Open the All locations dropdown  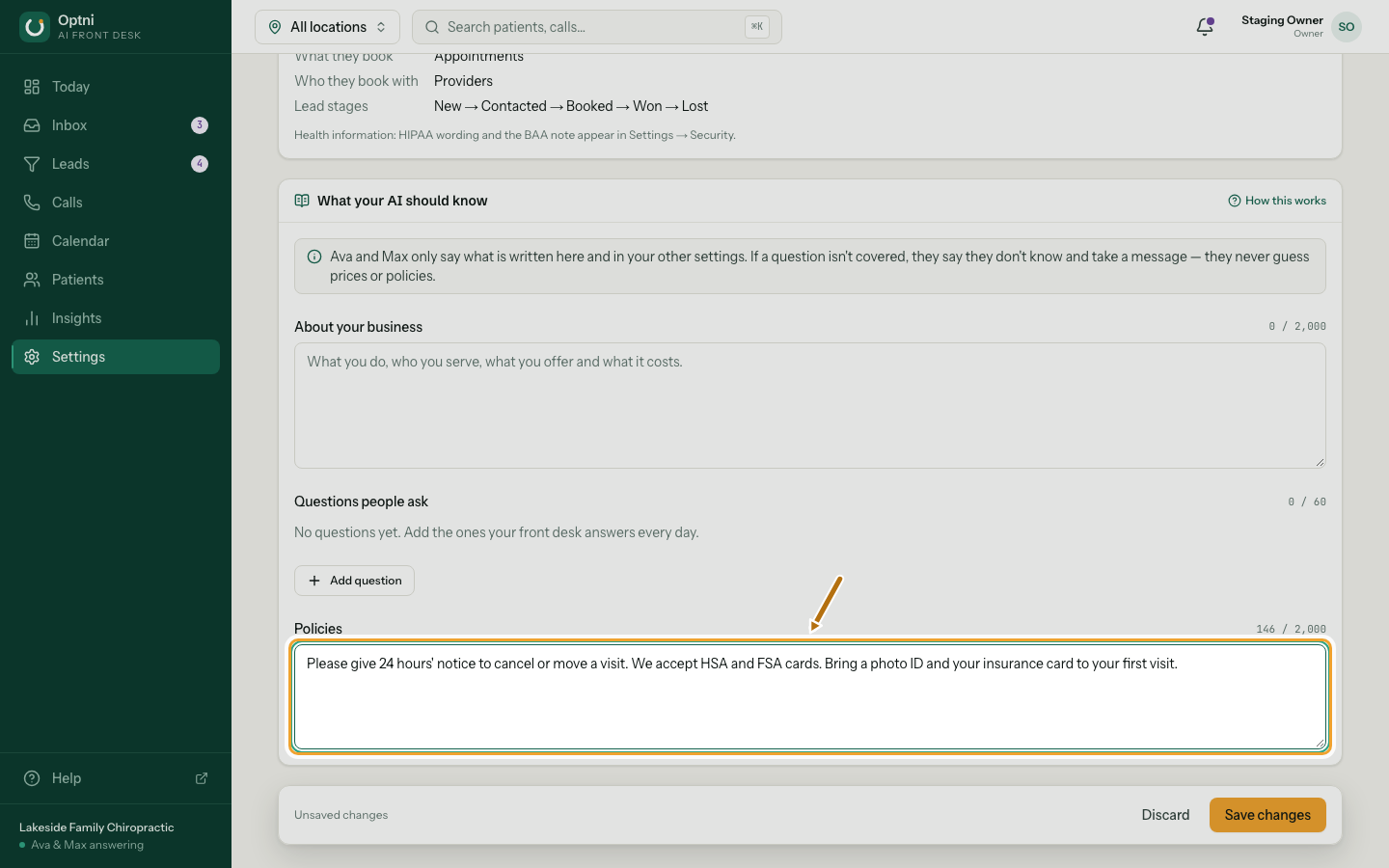(x=327, y=27)
